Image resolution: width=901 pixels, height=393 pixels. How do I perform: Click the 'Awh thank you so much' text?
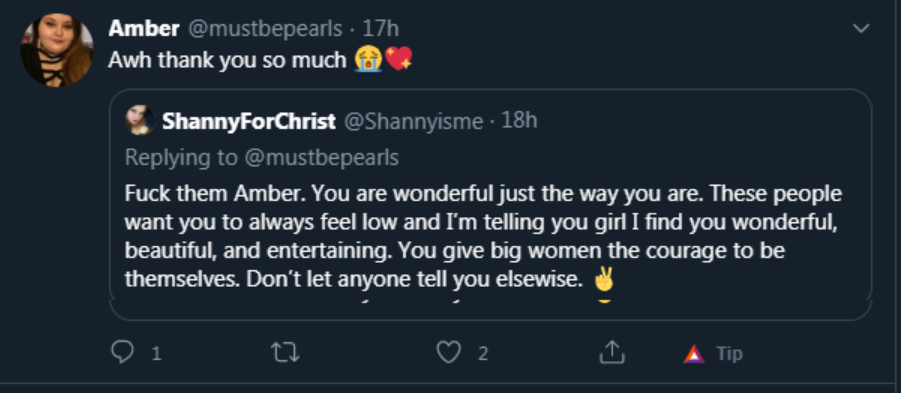pyautogui.click(x=227, y=59)
